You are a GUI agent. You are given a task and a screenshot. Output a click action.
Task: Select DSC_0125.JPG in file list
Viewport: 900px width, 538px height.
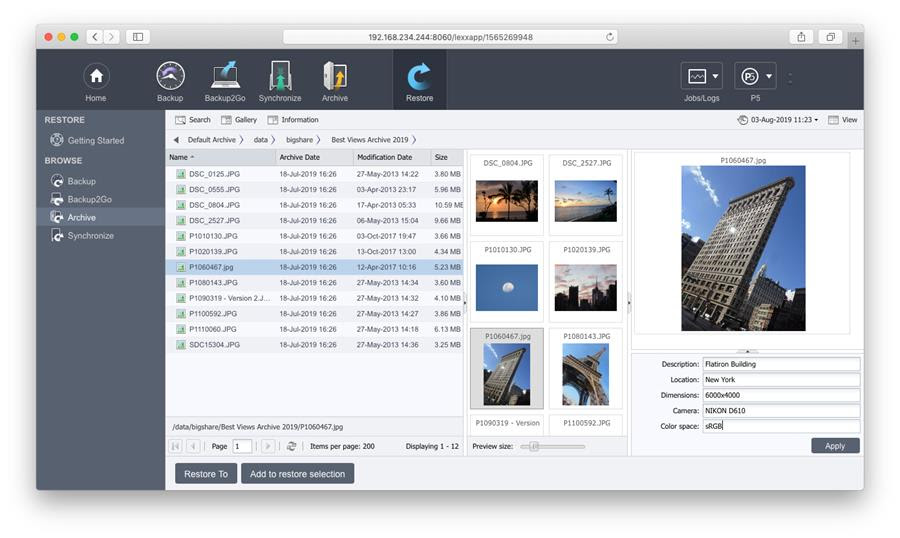(x=314, y=174)
